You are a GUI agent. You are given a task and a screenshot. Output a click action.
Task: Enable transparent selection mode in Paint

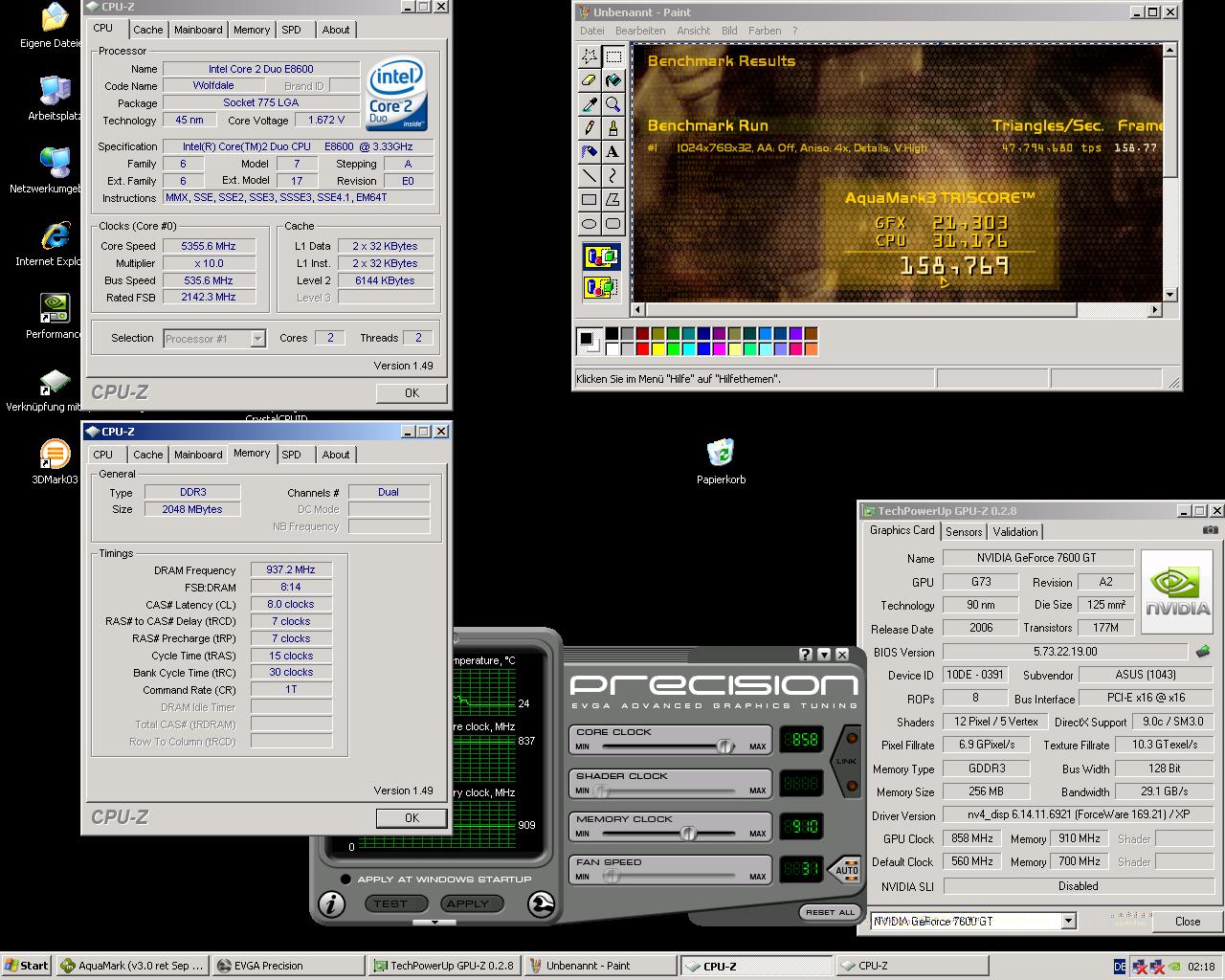[x=602, y=286]
